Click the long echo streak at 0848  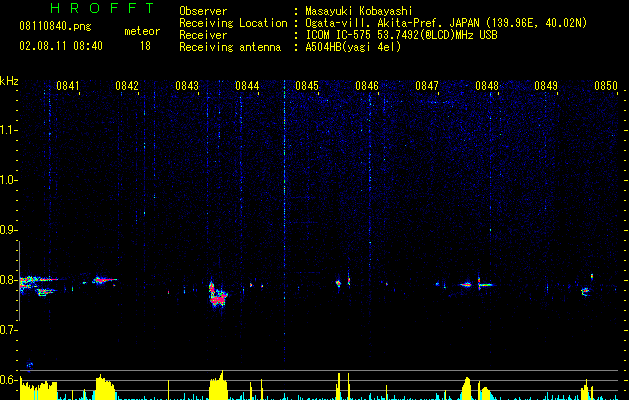tap(486, 285)
